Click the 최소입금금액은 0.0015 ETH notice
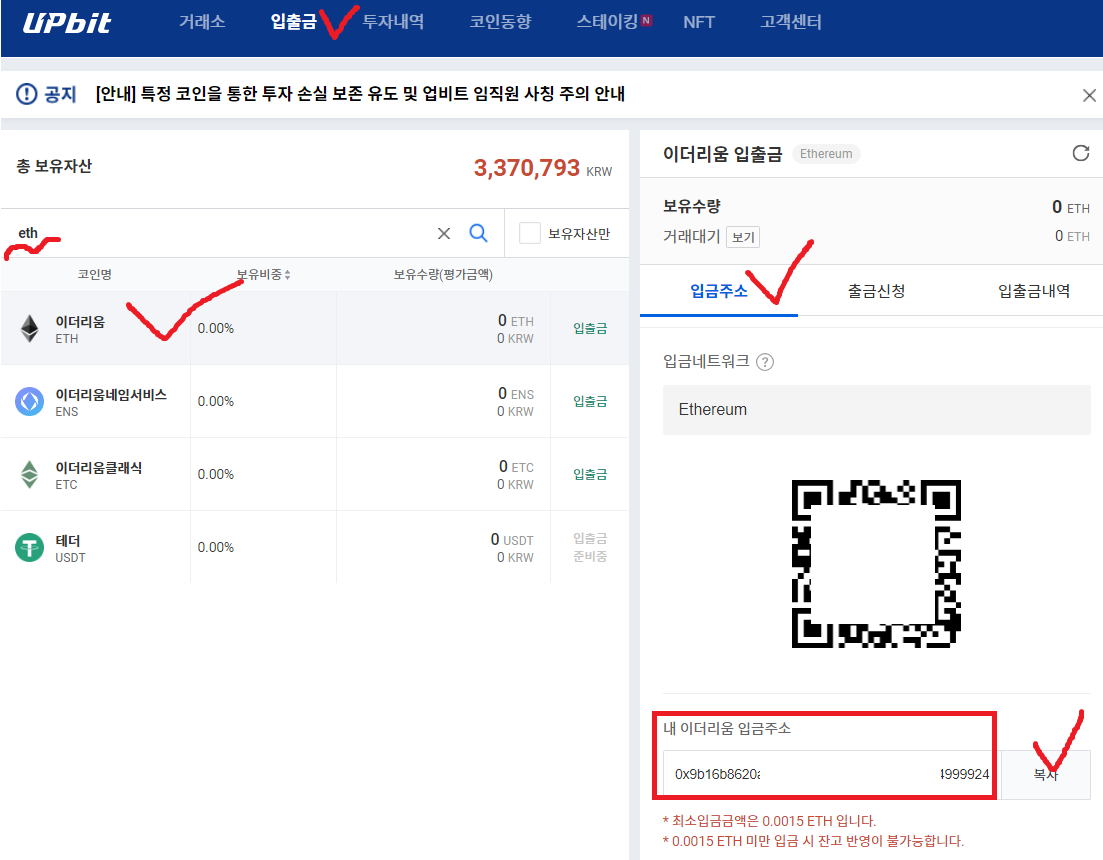This screenshot has height=860, width=1103. click(770, 821)
